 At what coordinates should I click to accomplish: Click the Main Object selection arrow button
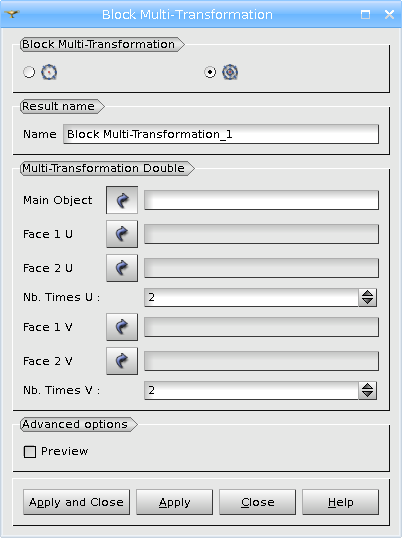(122, 200)
